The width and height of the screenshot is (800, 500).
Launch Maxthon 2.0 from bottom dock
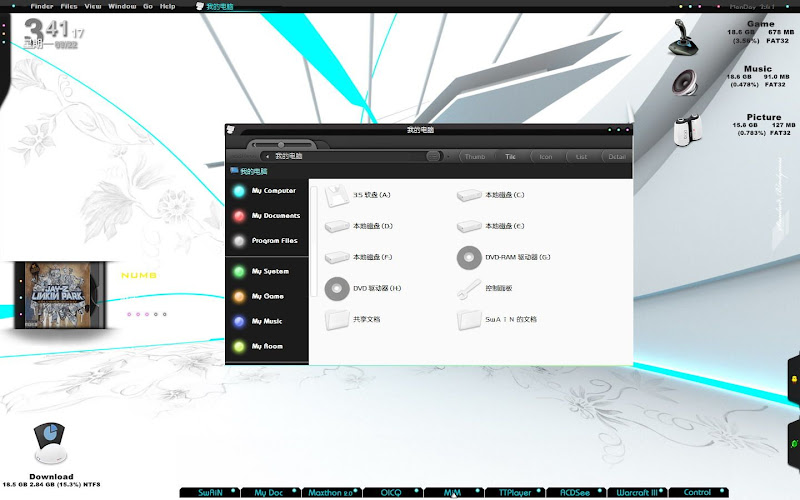tap(330, 493)
